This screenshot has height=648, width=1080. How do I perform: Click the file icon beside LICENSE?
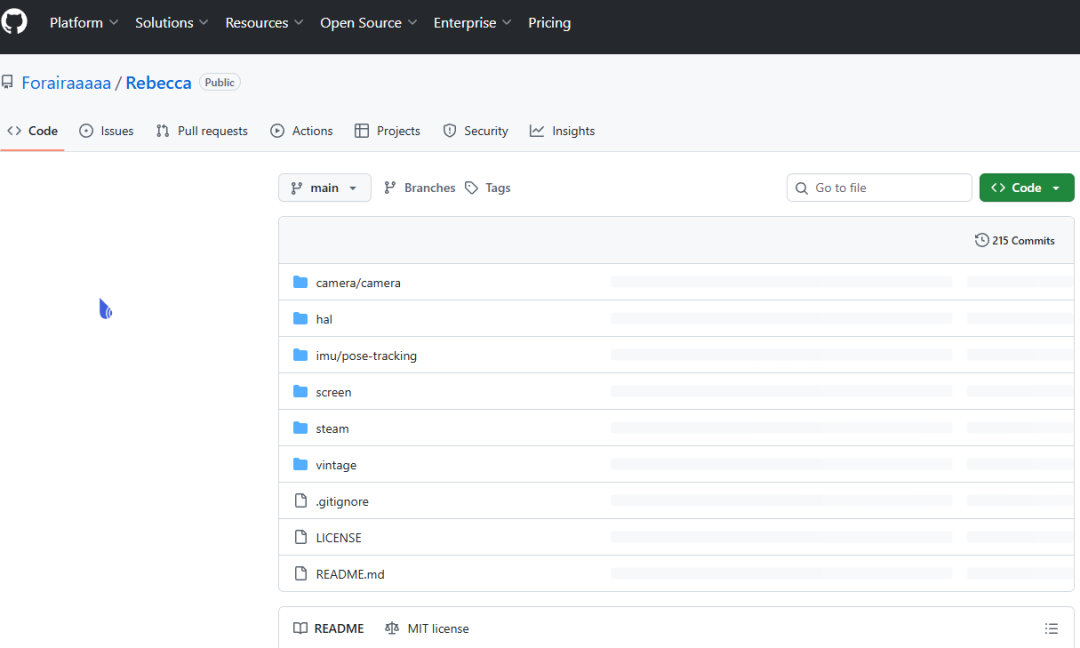(300, 538)
